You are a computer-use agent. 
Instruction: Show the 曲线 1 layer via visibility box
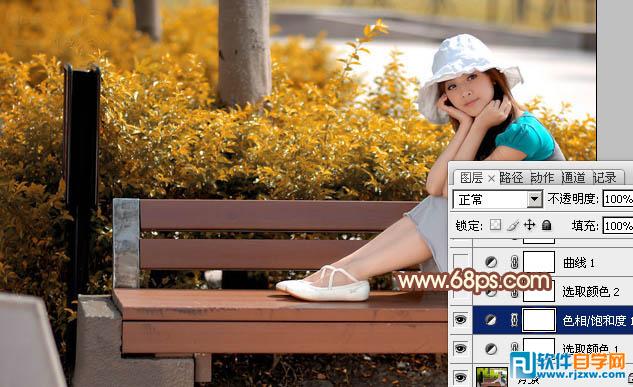click(x=461, y=262)
